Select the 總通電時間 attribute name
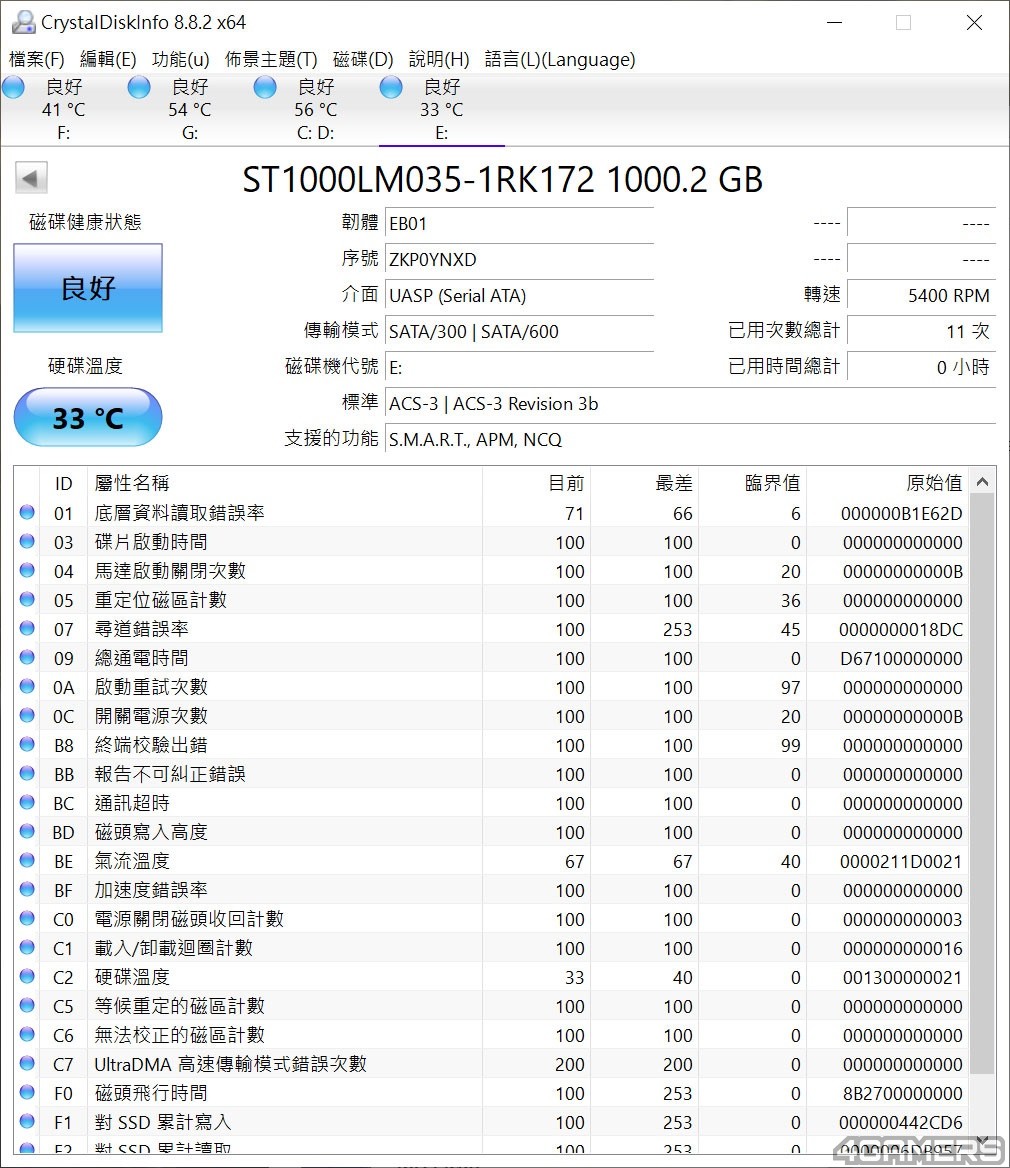1010x1168 pixels. click(142, 658)
